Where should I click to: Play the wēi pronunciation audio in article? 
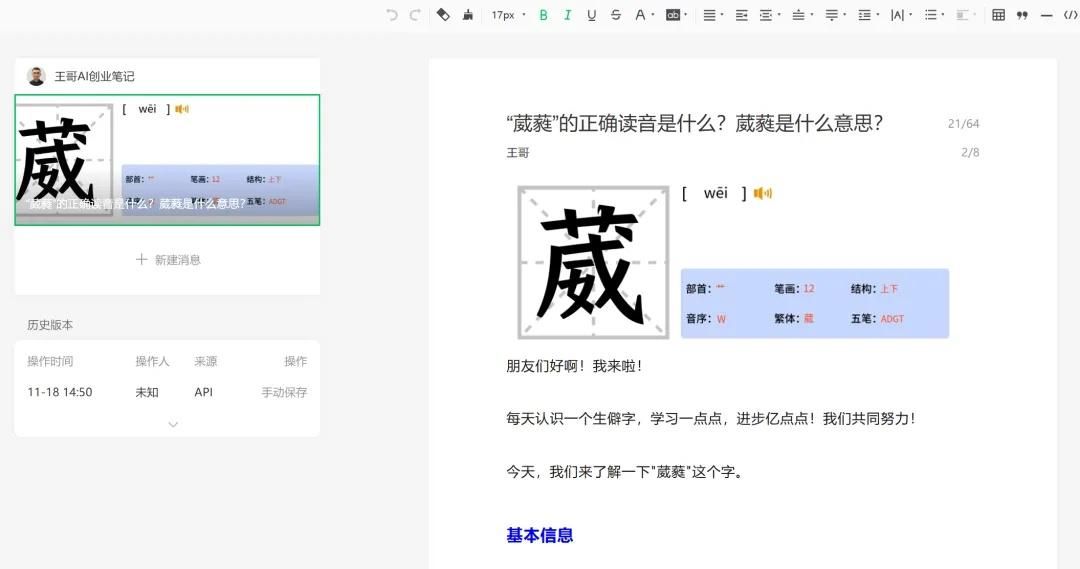click(763, 193)
